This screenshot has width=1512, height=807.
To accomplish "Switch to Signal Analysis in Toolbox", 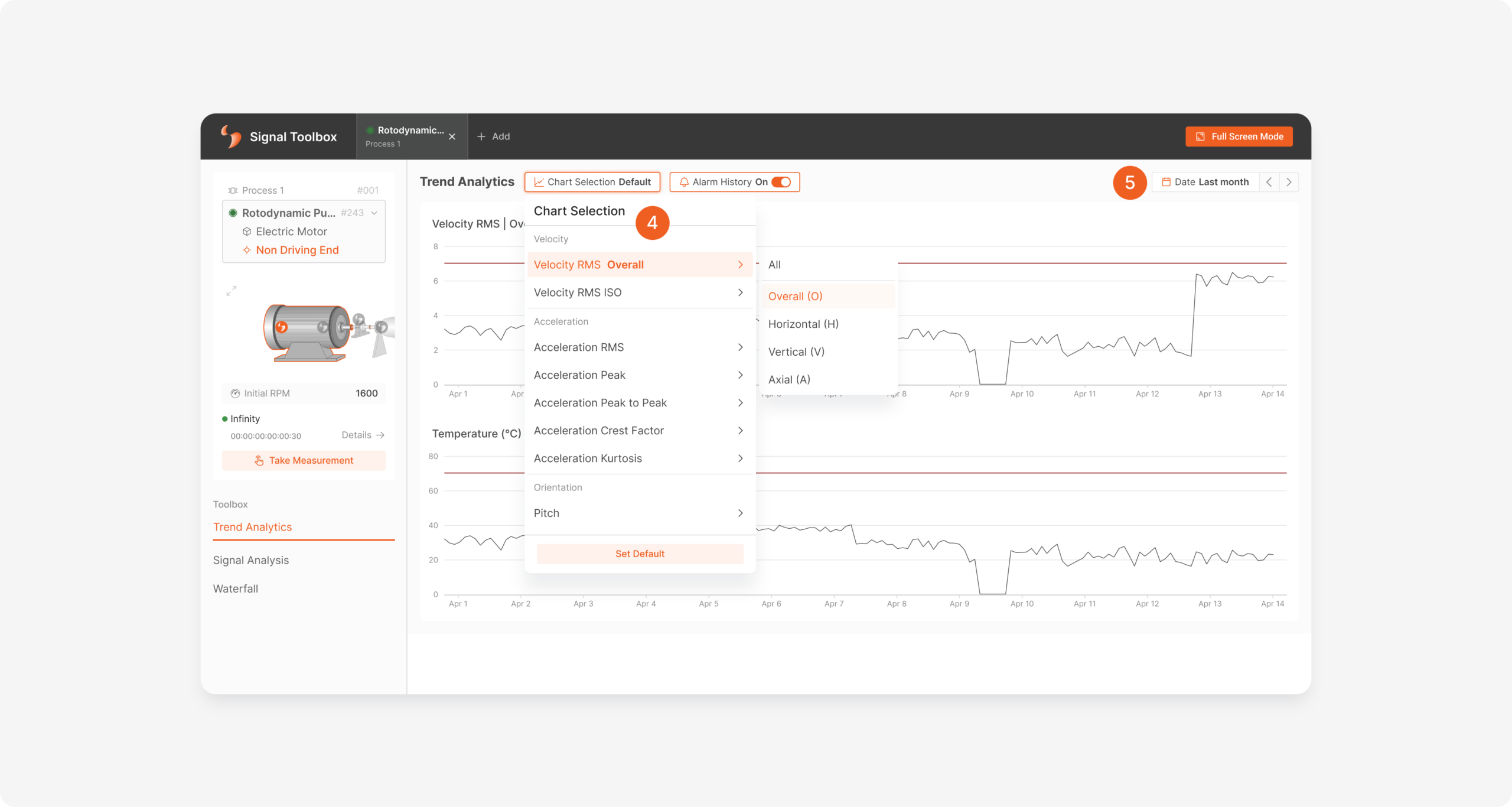I will pyautogui.click(x=251, y=560).
